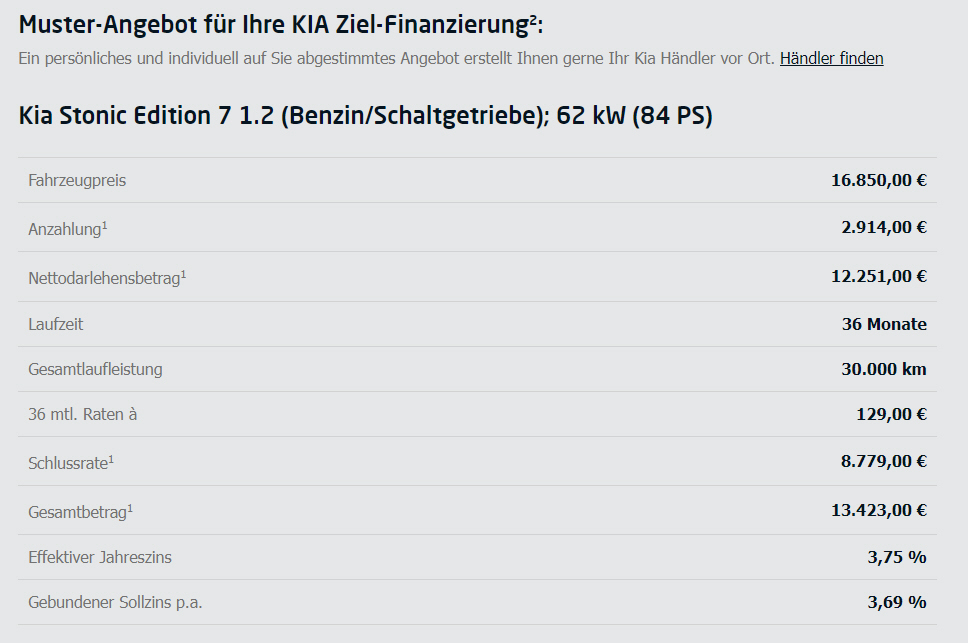Click the Gebundener Sollzins p.a. label

[x=115, y=602]
